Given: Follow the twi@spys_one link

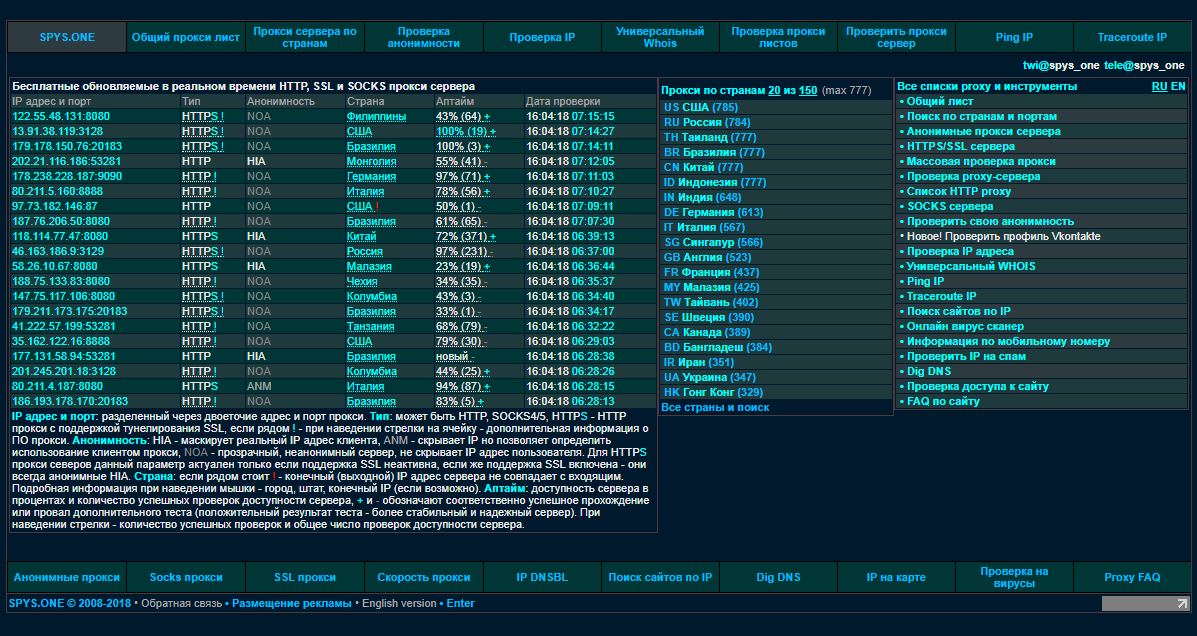Looking at the screenshot, I should pyautogui.click(x=1061, y=66).
